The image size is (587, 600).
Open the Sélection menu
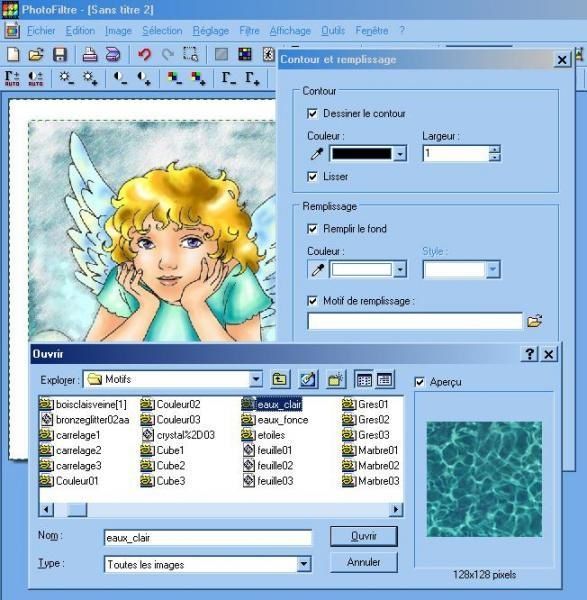tap(162, 31)
